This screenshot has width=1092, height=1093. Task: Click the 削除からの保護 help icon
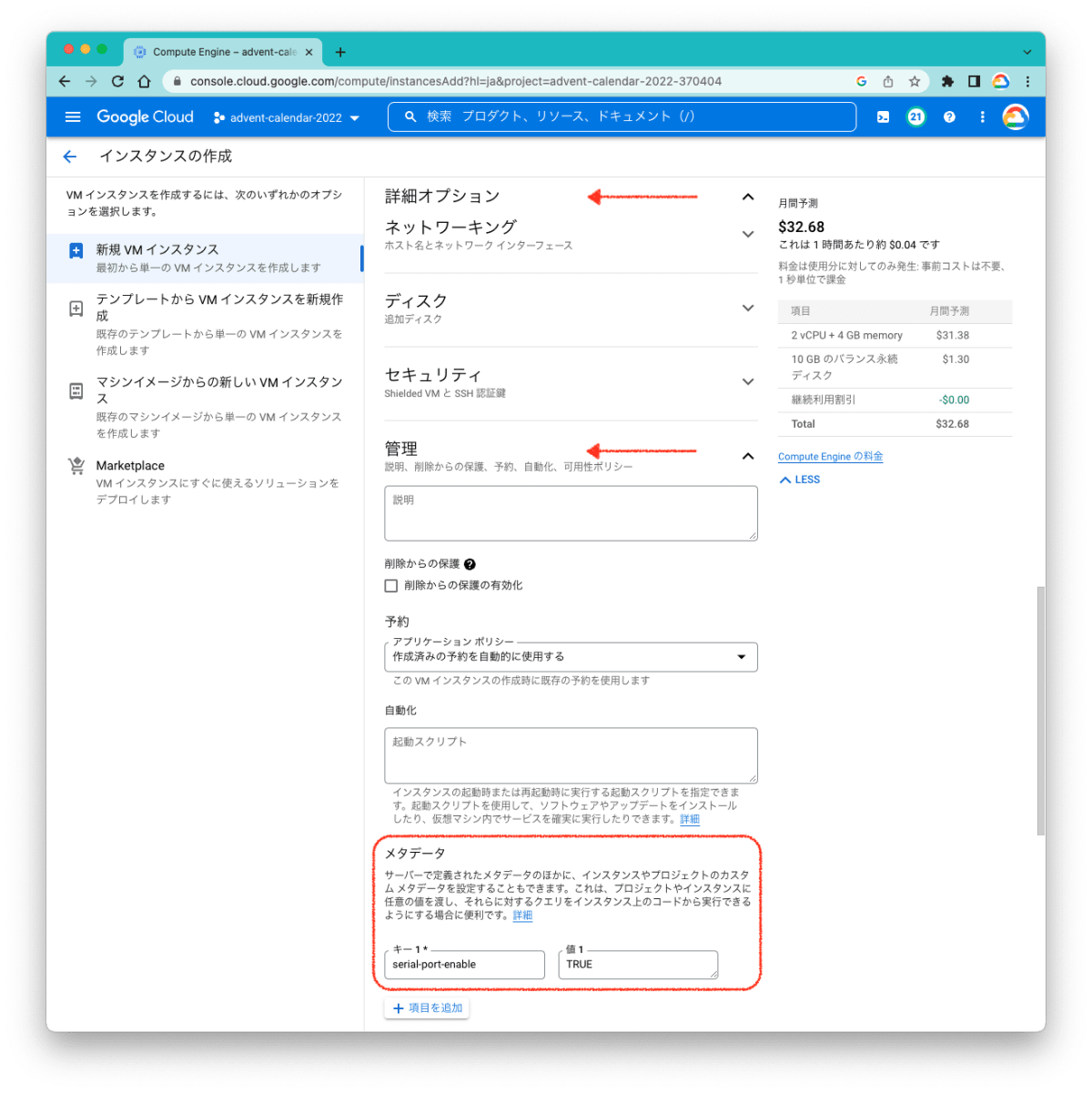(470, 564)
